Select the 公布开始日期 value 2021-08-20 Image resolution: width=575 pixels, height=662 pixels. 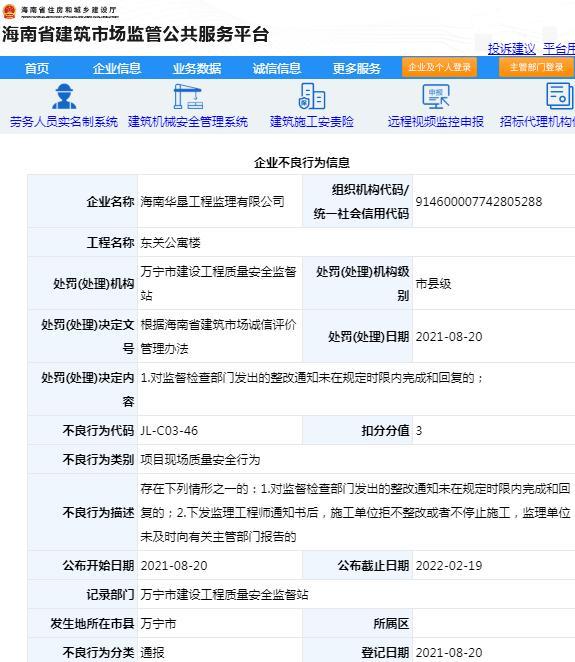[174, 565]
